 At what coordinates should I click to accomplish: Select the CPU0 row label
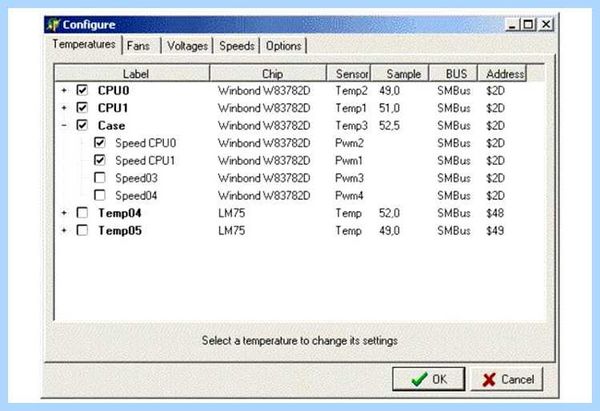tap(114, 90)
